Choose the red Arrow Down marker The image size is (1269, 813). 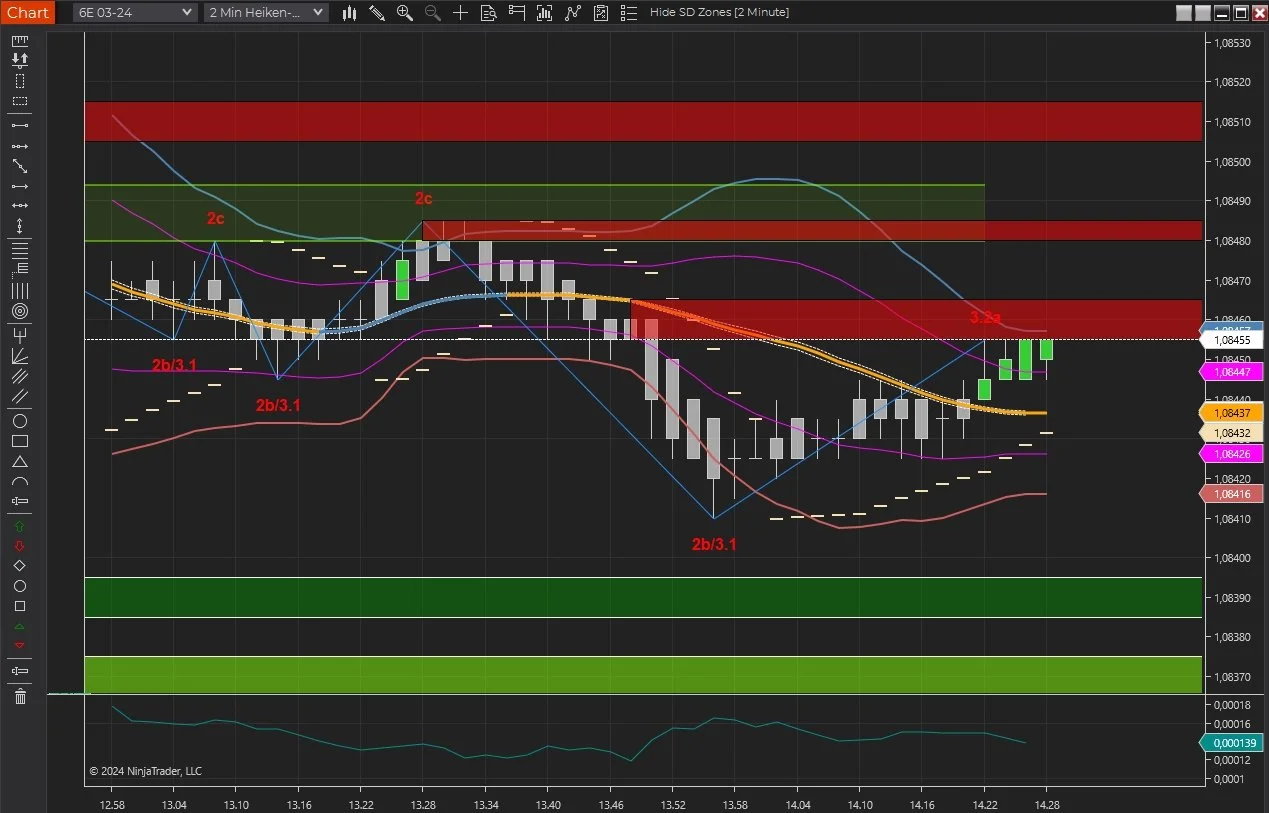pos(19,545)
